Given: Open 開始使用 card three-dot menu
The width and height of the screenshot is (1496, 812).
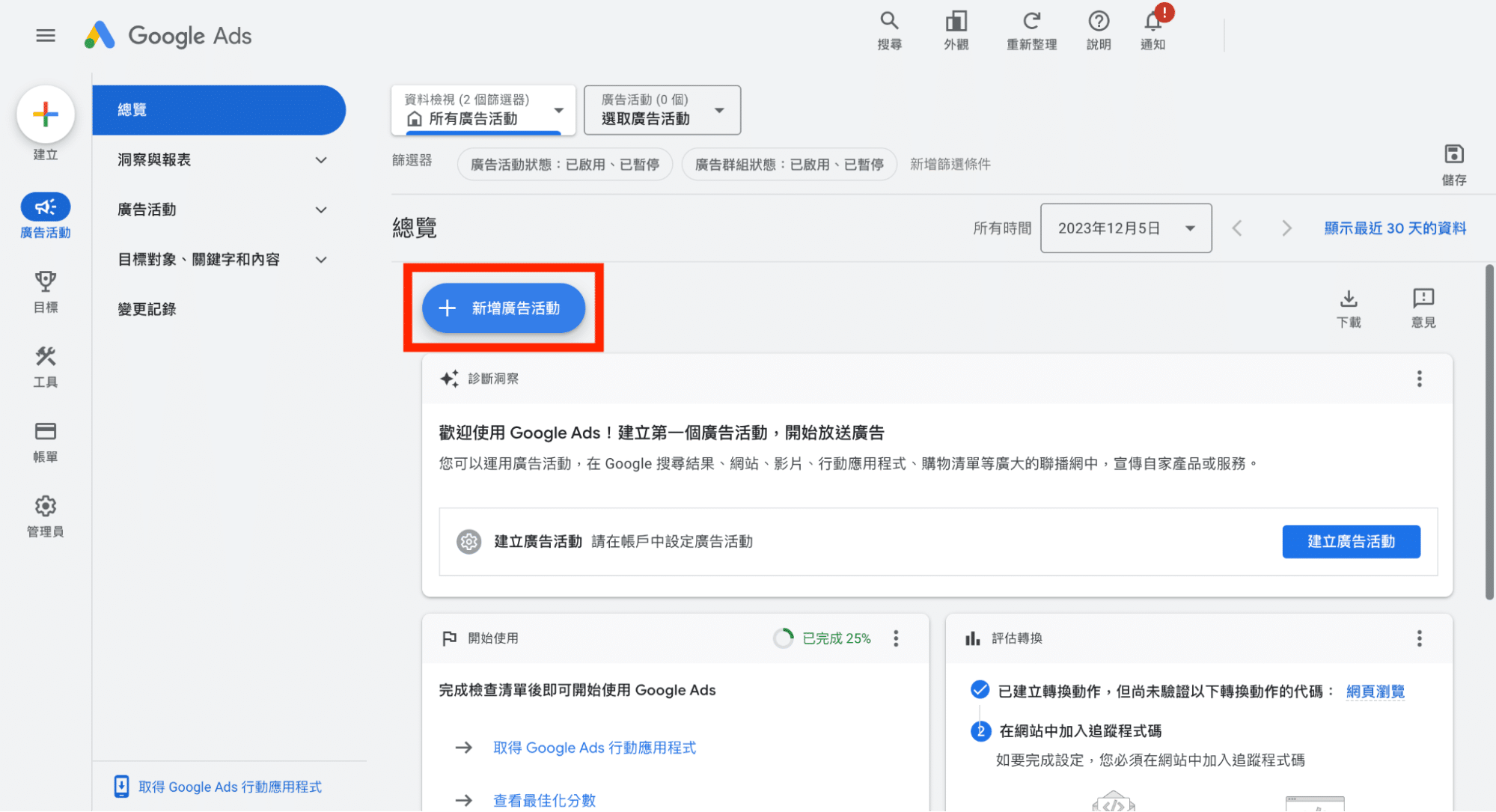Looking at the screenshot, I should pos(896,638).
